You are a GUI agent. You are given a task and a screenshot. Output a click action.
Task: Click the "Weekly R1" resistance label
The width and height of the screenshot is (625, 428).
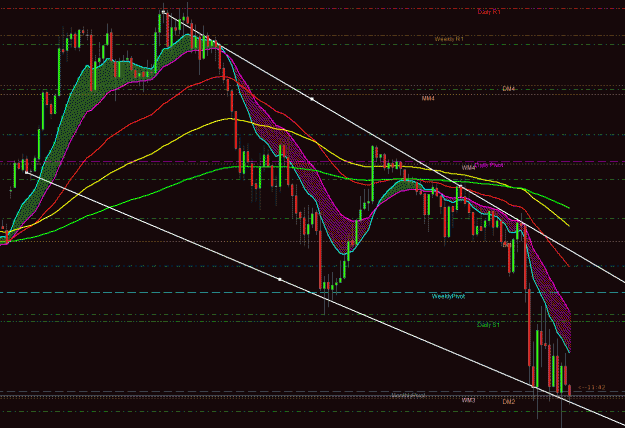click(449, 39)
